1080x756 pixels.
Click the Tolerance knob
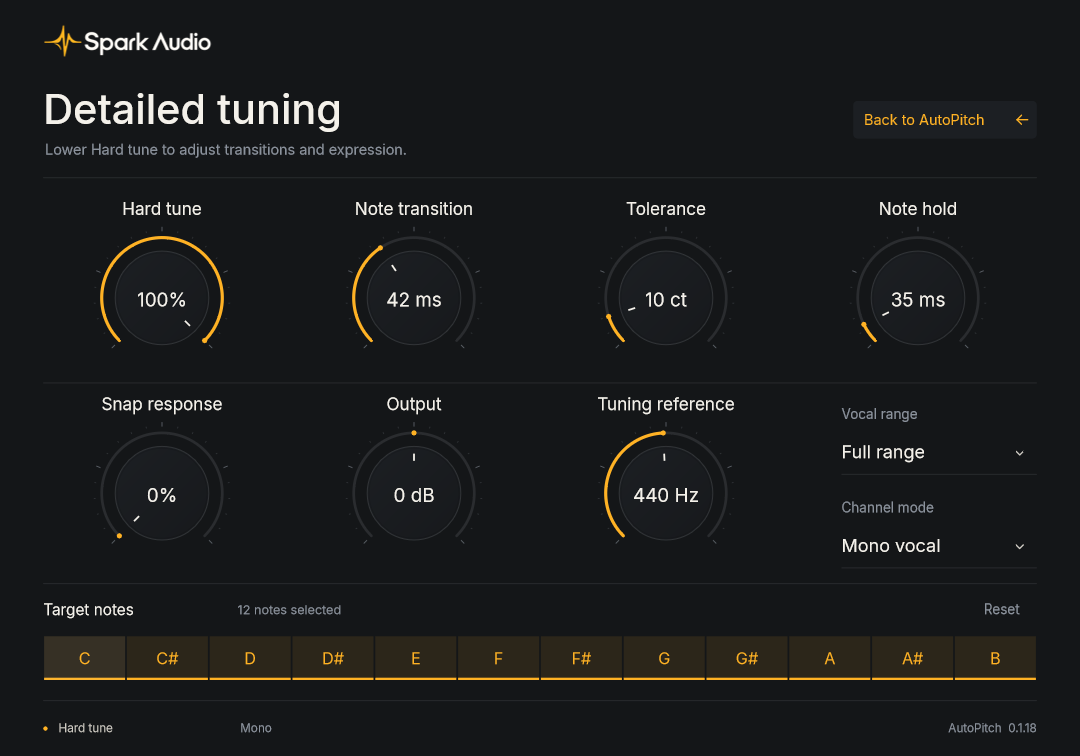pos(666,298)
